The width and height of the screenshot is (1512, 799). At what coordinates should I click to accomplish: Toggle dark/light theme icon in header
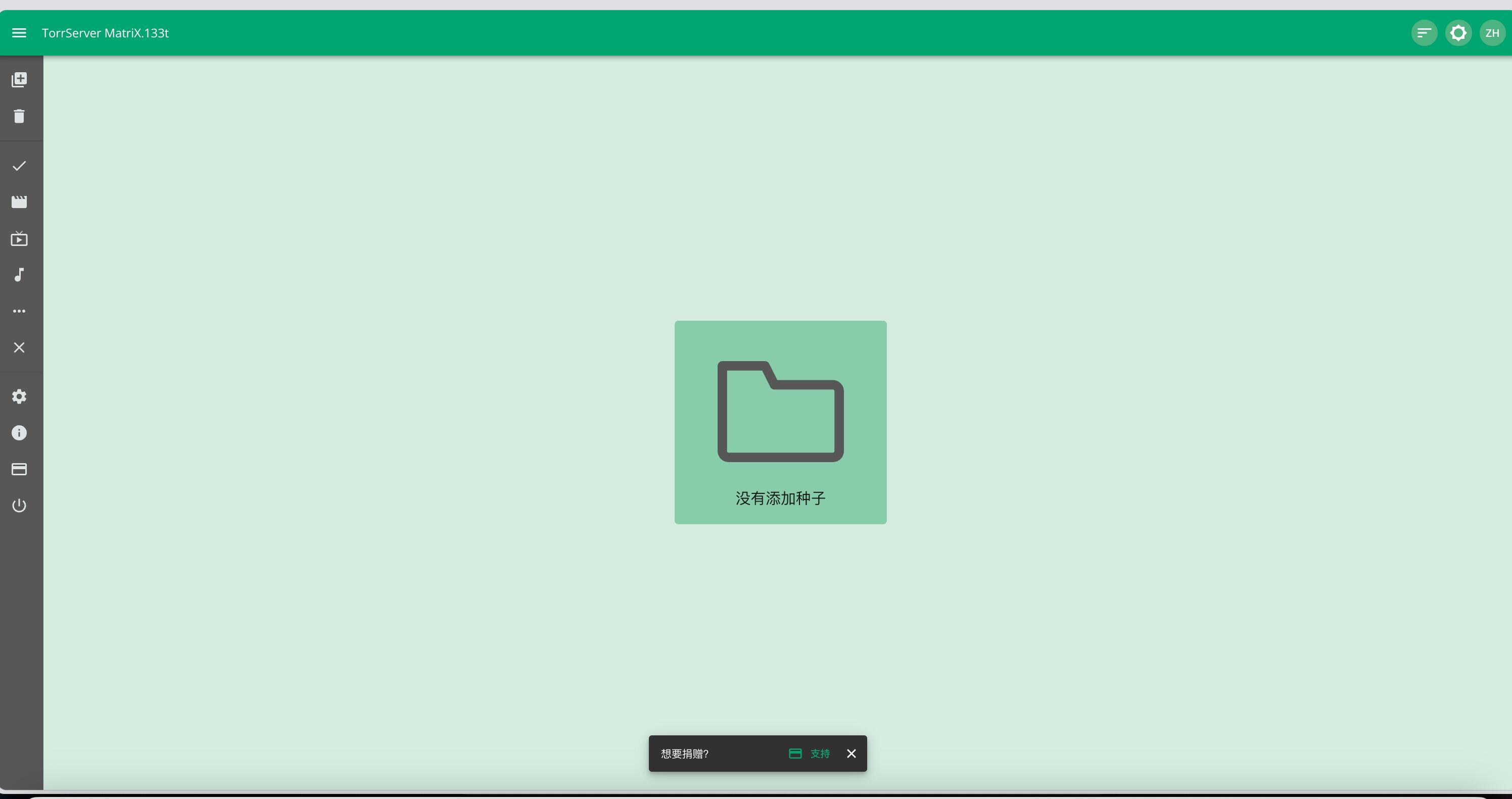click(1458, 33)
